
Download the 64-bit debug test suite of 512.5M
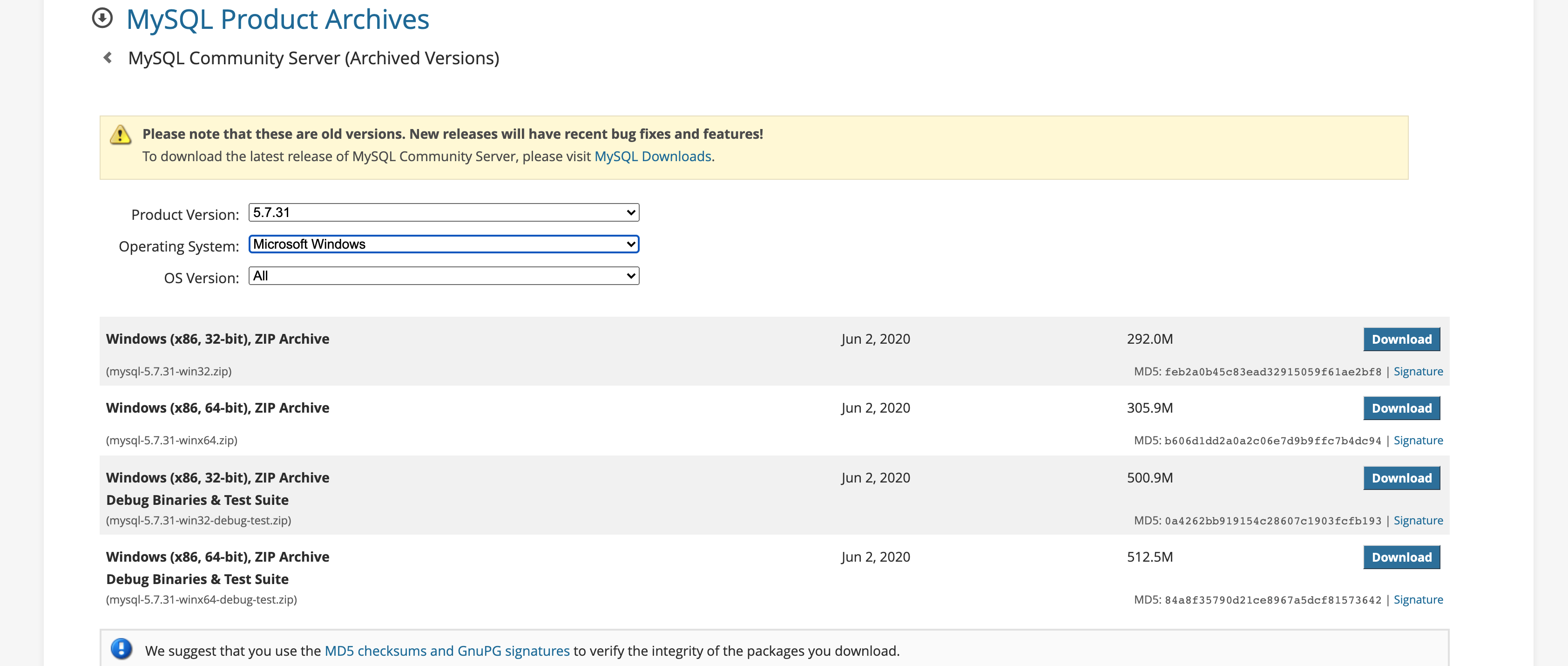[1401, 557]
